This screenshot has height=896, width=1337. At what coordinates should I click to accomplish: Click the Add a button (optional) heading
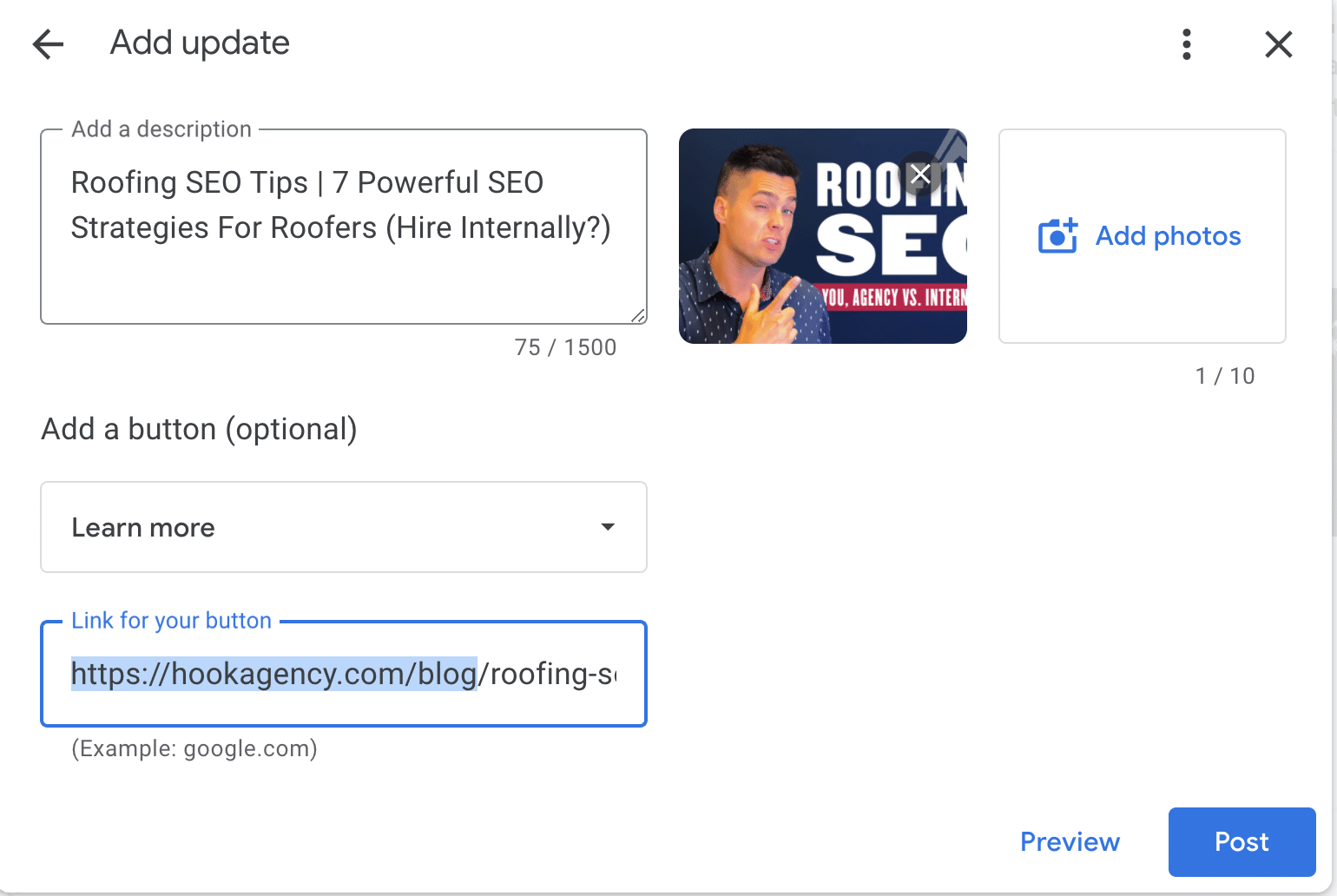199,429
